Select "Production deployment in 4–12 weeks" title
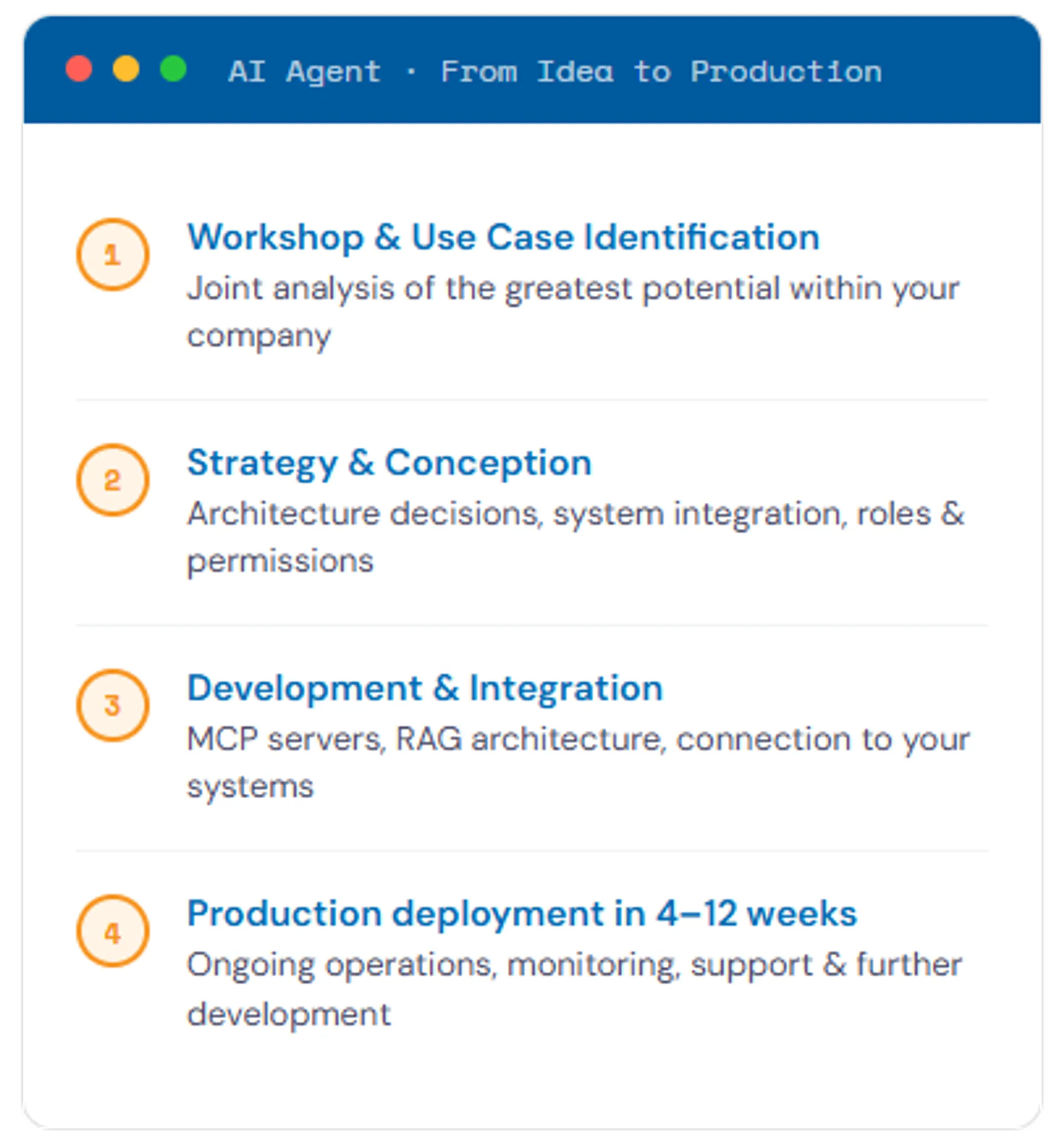This screenshot has width=1064, height=1148. click(x=521, y=913)
